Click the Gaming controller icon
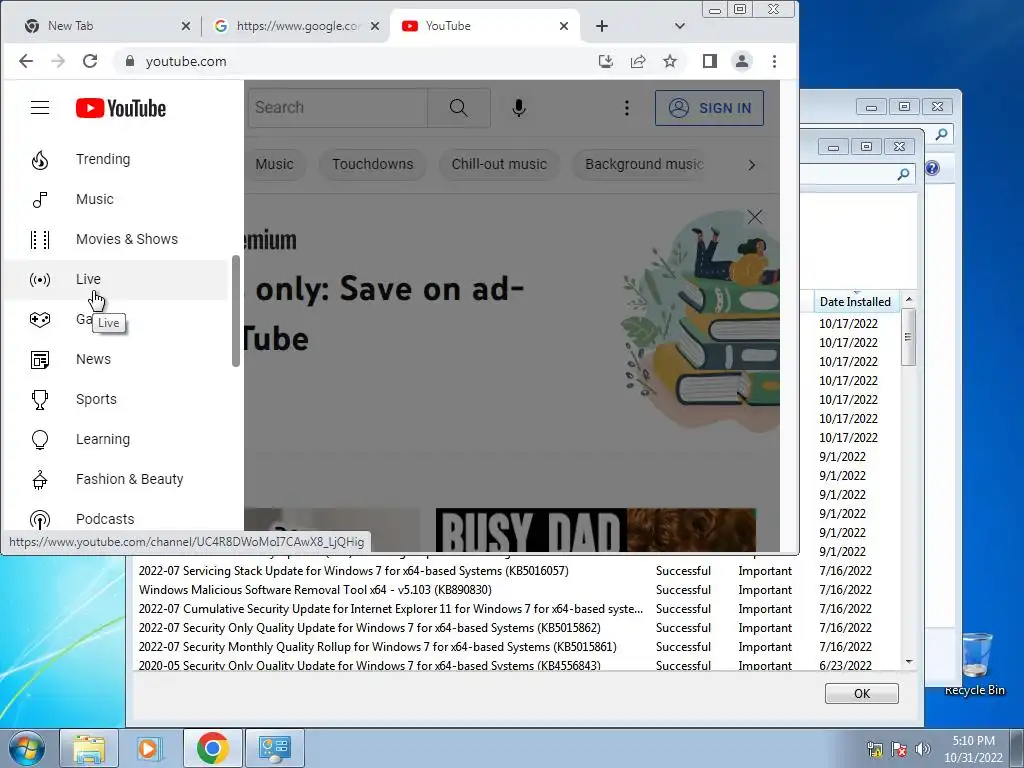The height and width of the screenshot is (768, 1024). click(x=40, y=319)
